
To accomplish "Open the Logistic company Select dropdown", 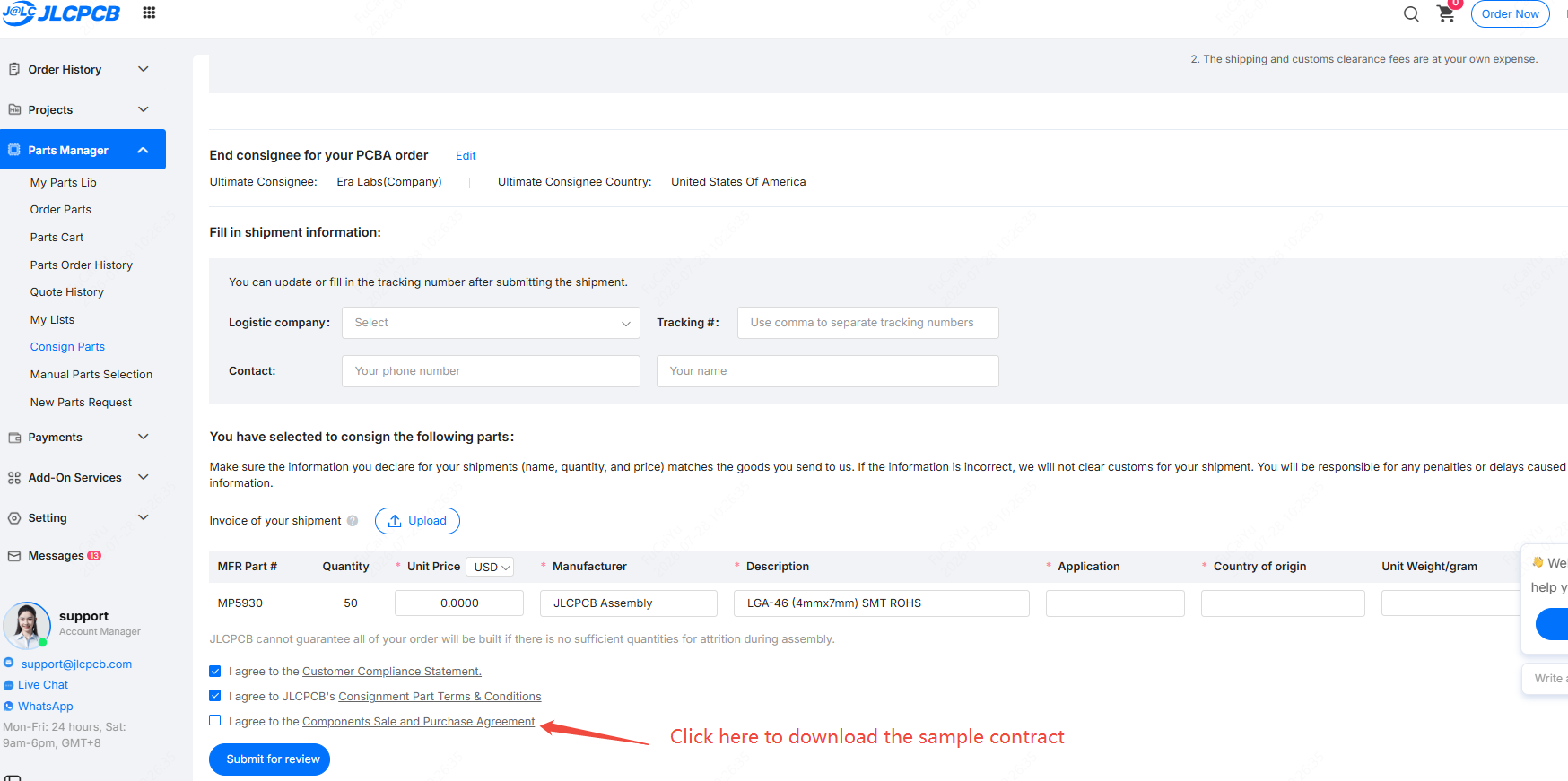I will click(491, 323).
